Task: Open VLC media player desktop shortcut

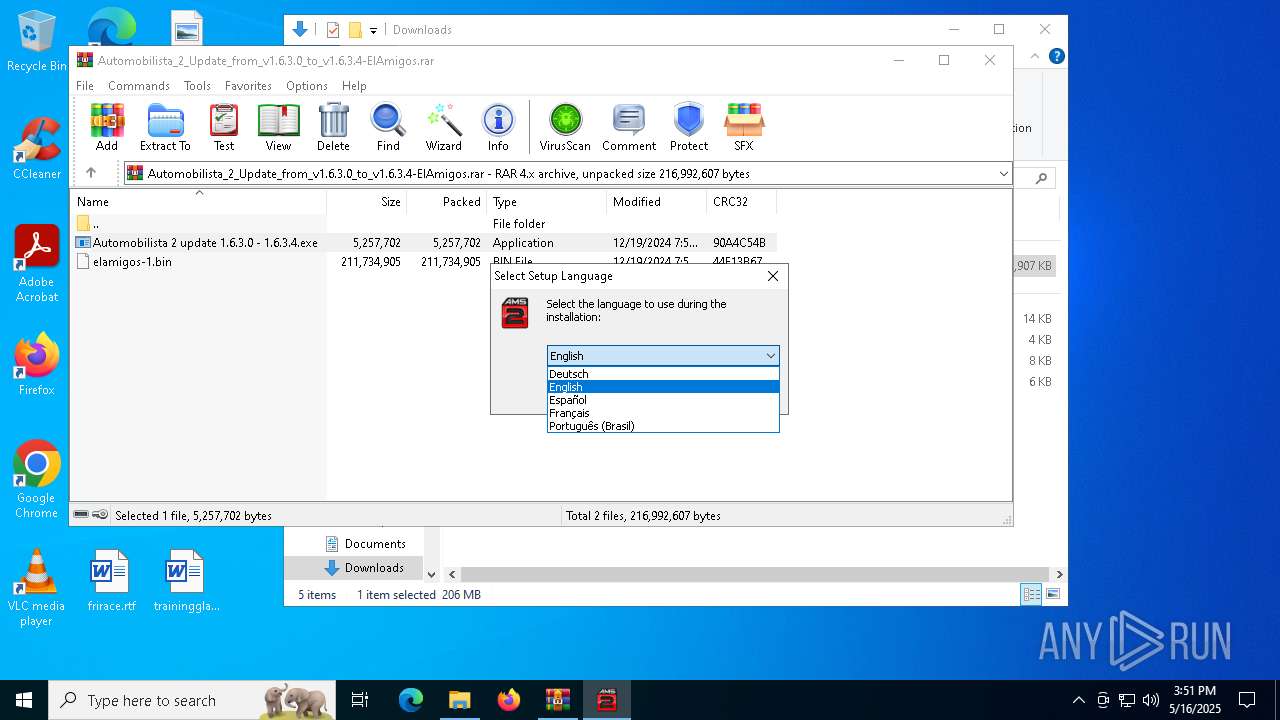Action: click(x=36, y=588)
